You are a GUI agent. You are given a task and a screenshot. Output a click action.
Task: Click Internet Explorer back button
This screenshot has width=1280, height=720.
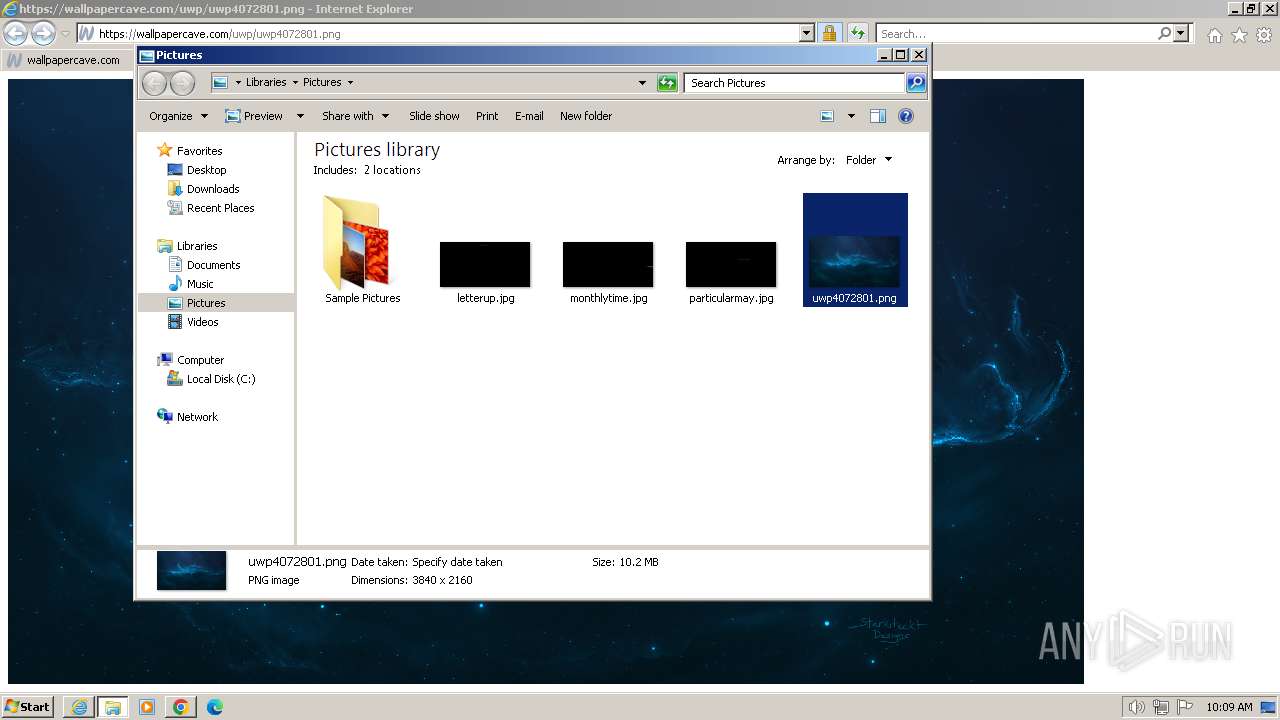click(x=16, y=33)
